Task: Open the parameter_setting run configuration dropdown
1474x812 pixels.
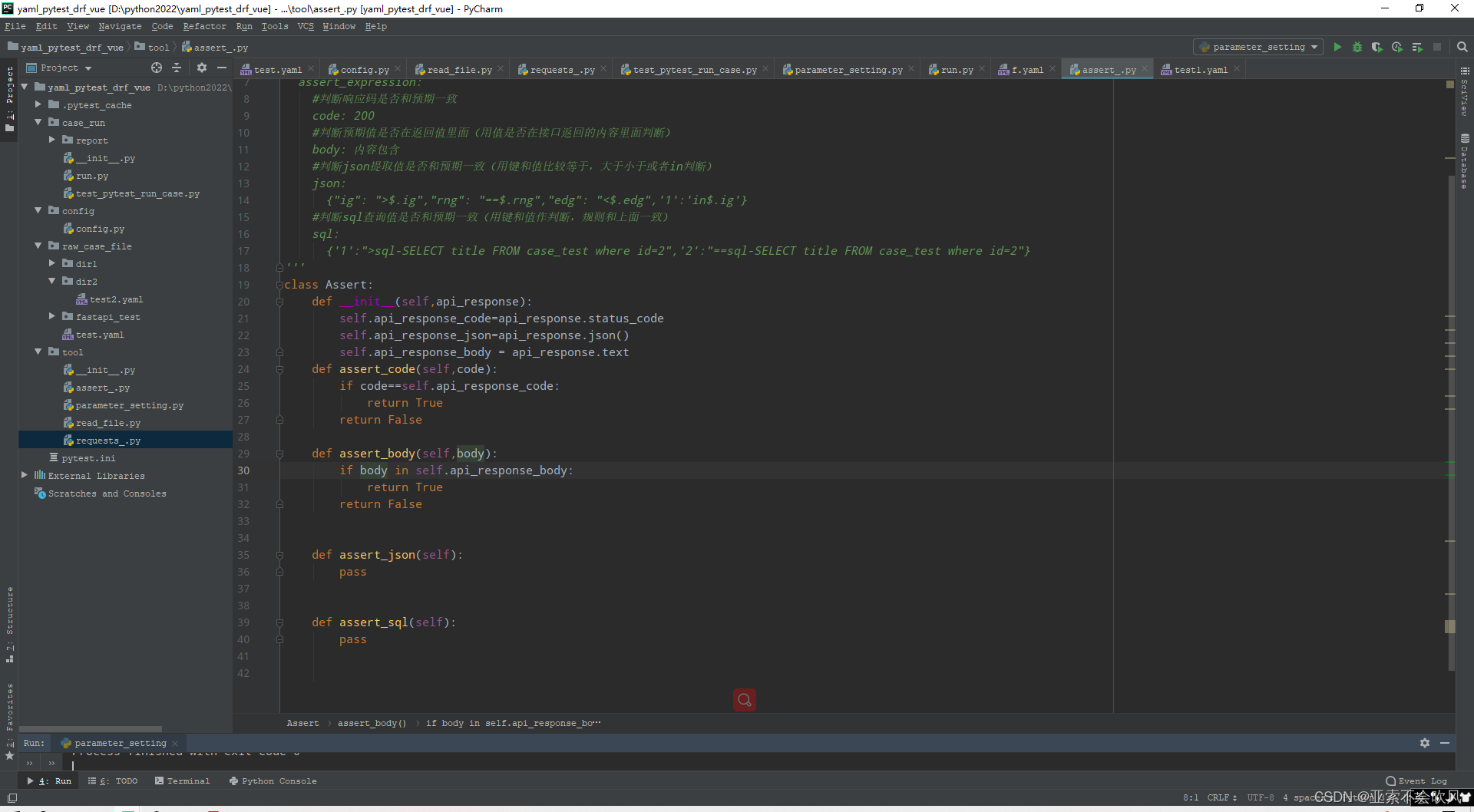Action: click(1258, 47)
